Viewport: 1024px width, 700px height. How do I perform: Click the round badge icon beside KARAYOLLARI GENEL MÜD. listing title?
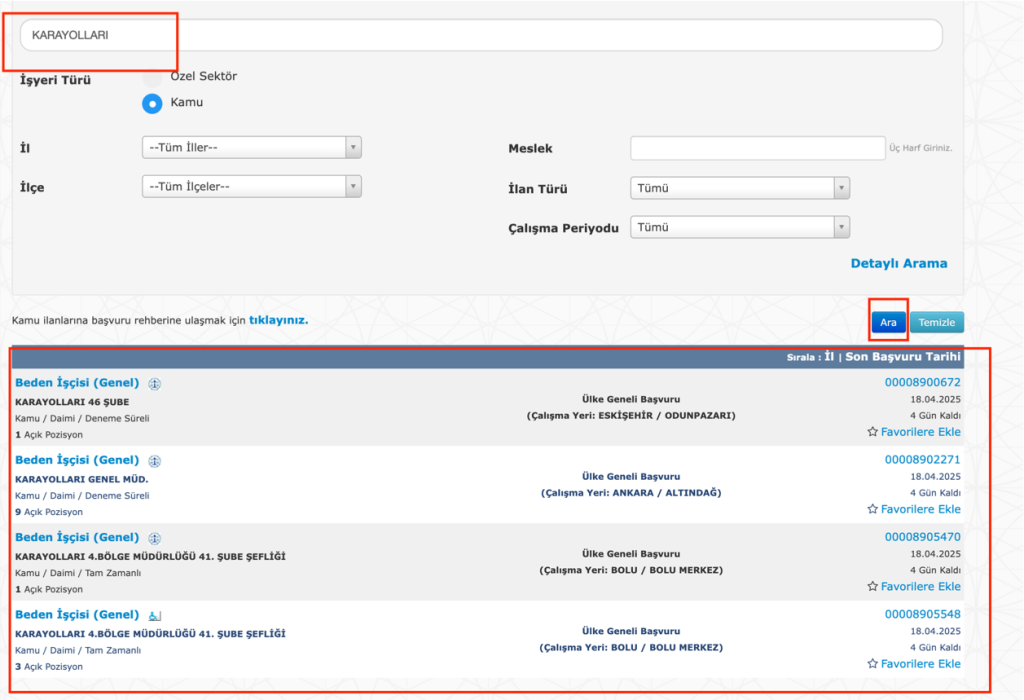point(155,461)
